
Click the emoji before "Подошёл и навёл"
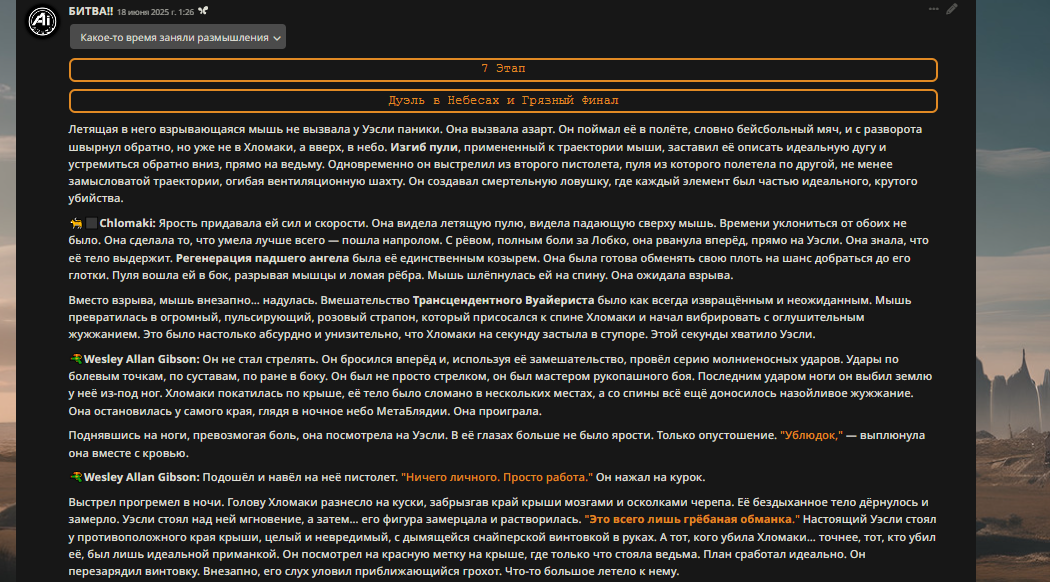tap(76, 478)
